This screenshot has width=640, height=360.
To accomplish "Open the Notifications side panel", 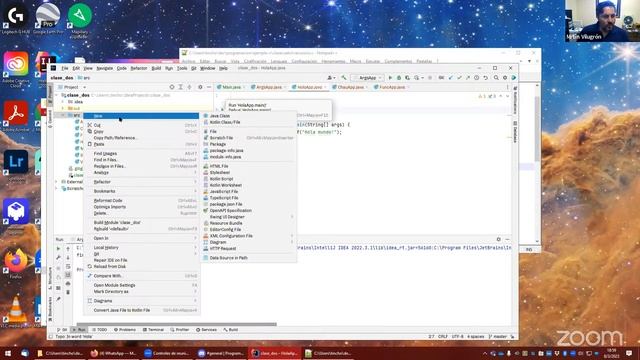I will (515, 101).
